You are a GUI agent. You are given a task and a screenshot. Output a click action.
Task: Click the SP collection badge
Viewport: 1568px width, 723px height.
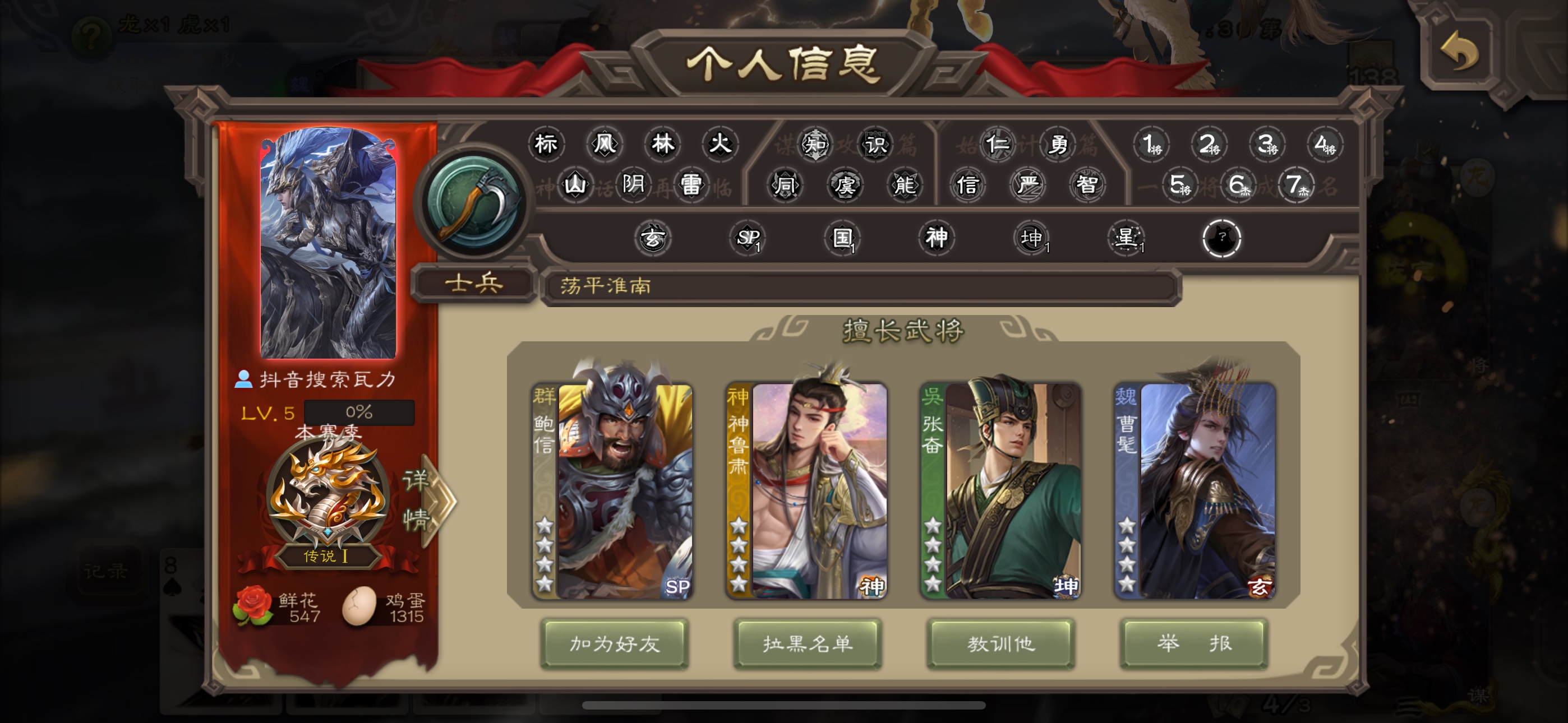tap(748, 237)
